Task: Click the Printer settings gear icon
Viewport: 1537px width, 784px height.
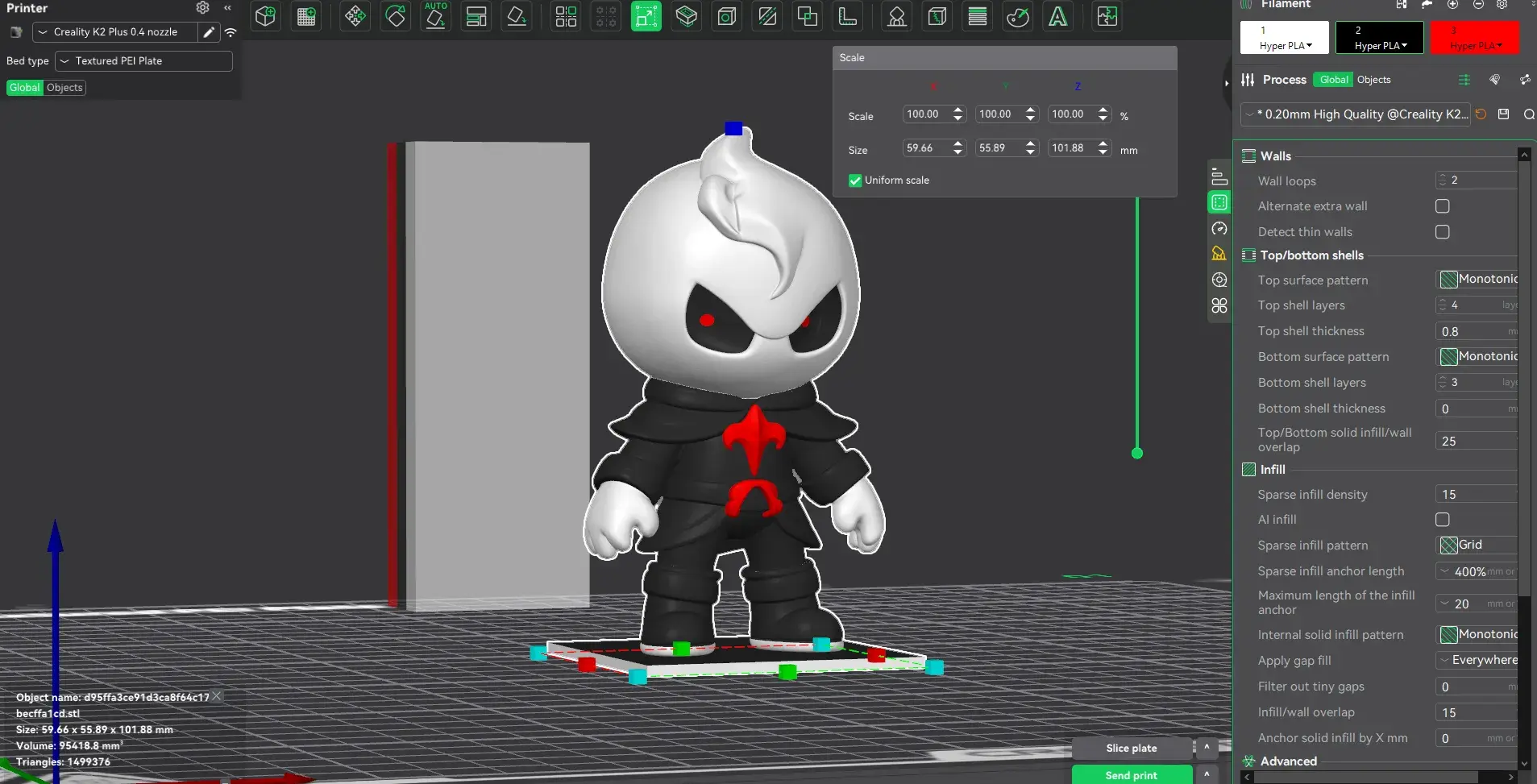Action: [x=202, y=8]
